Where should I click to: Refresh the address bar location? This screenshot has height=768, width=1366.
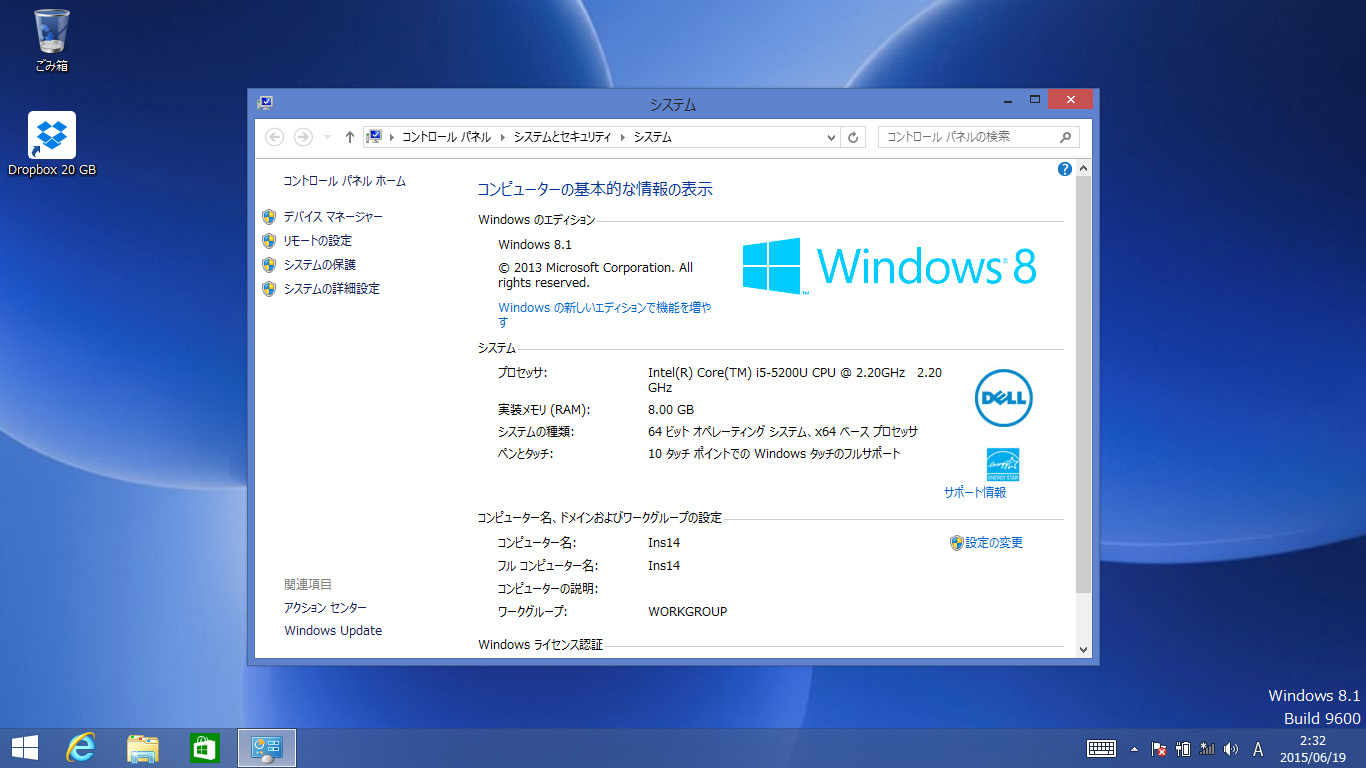coord(853,137)
